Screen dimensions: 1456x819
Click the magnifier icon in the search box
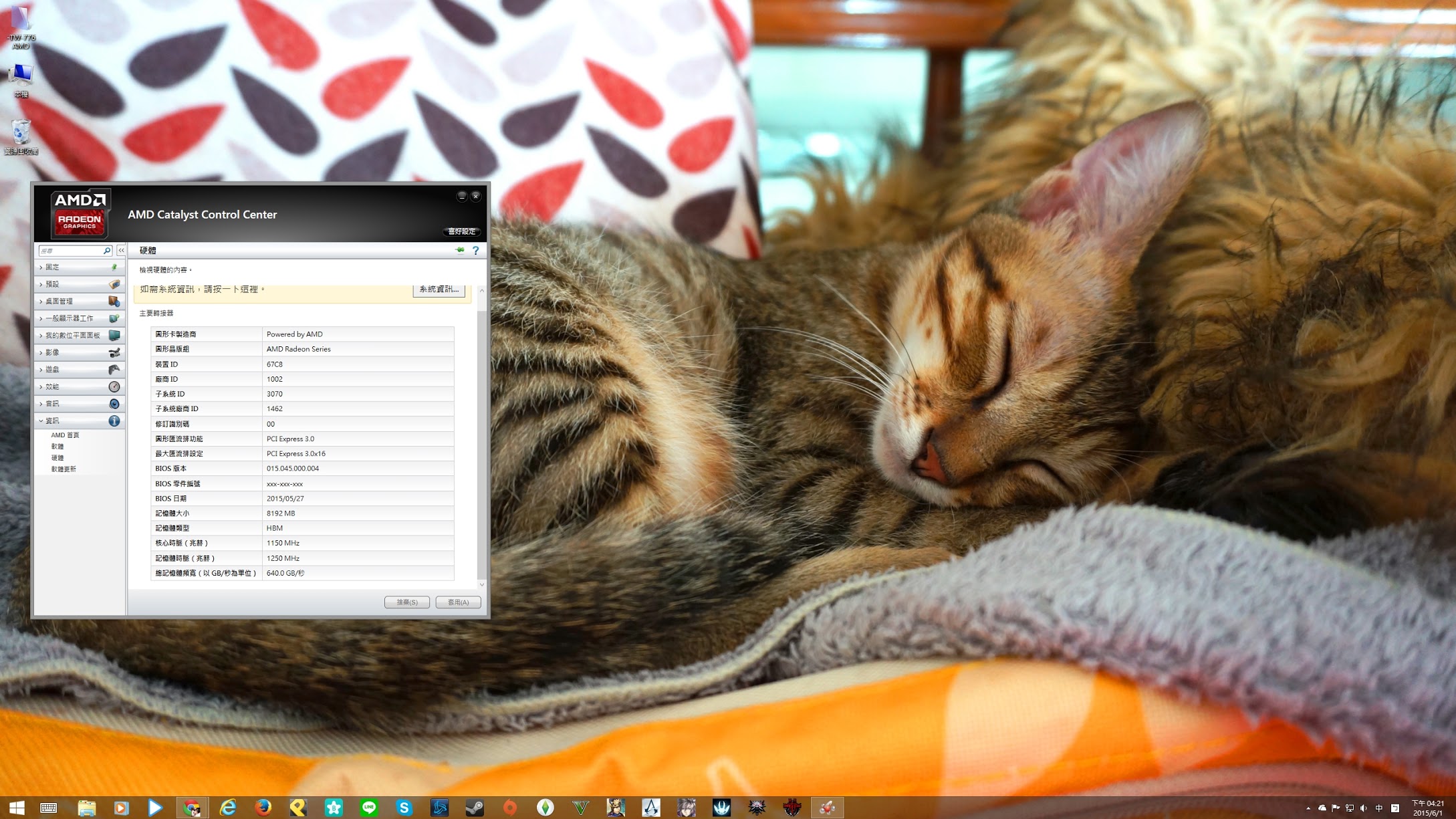[107, 251]
